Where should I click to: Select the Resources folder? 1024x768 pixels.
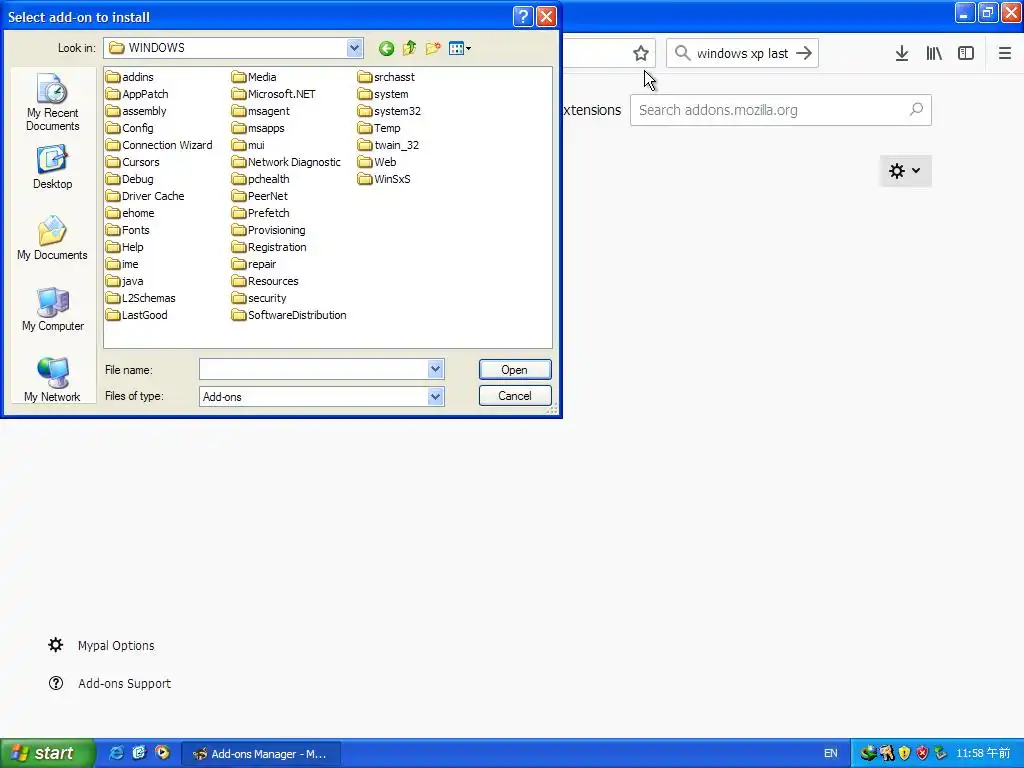click(266, 281)
